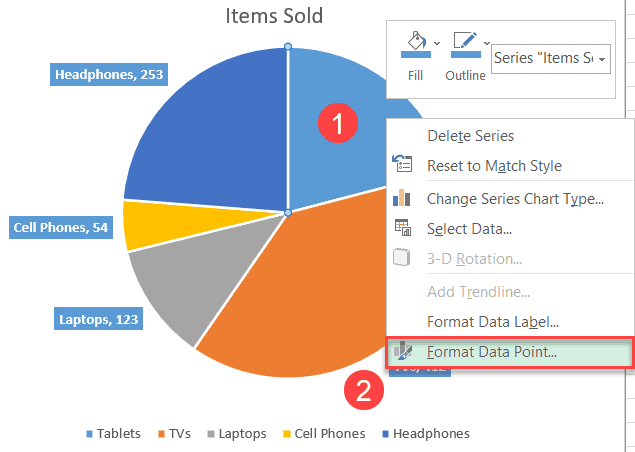Choose Delete Series from context menu
635x452 pixels.
pos(471,135)
